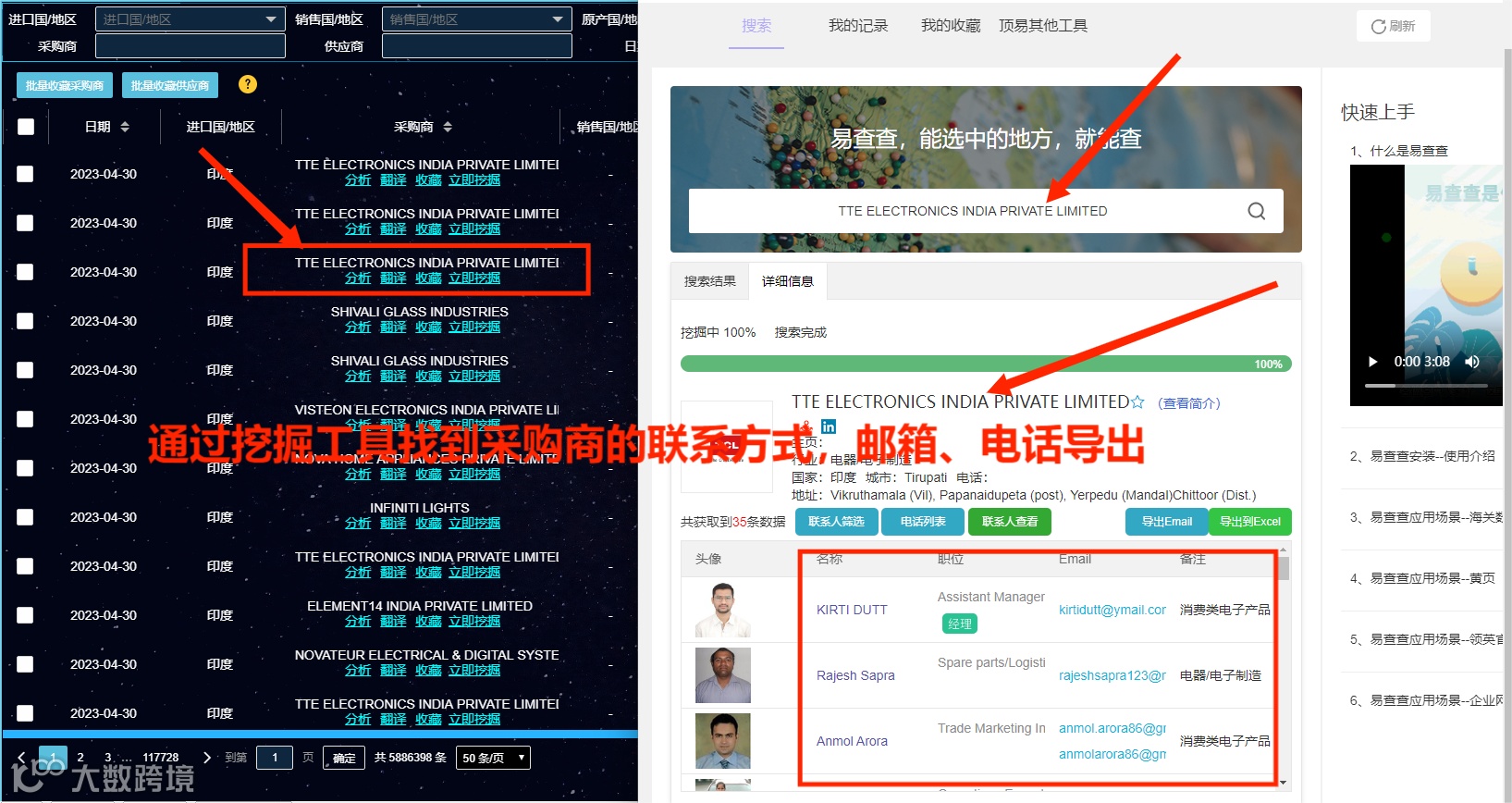Seek on the tutorial video progress bar
Screen dimensions: 1512x803
[x=1426, y=385]
